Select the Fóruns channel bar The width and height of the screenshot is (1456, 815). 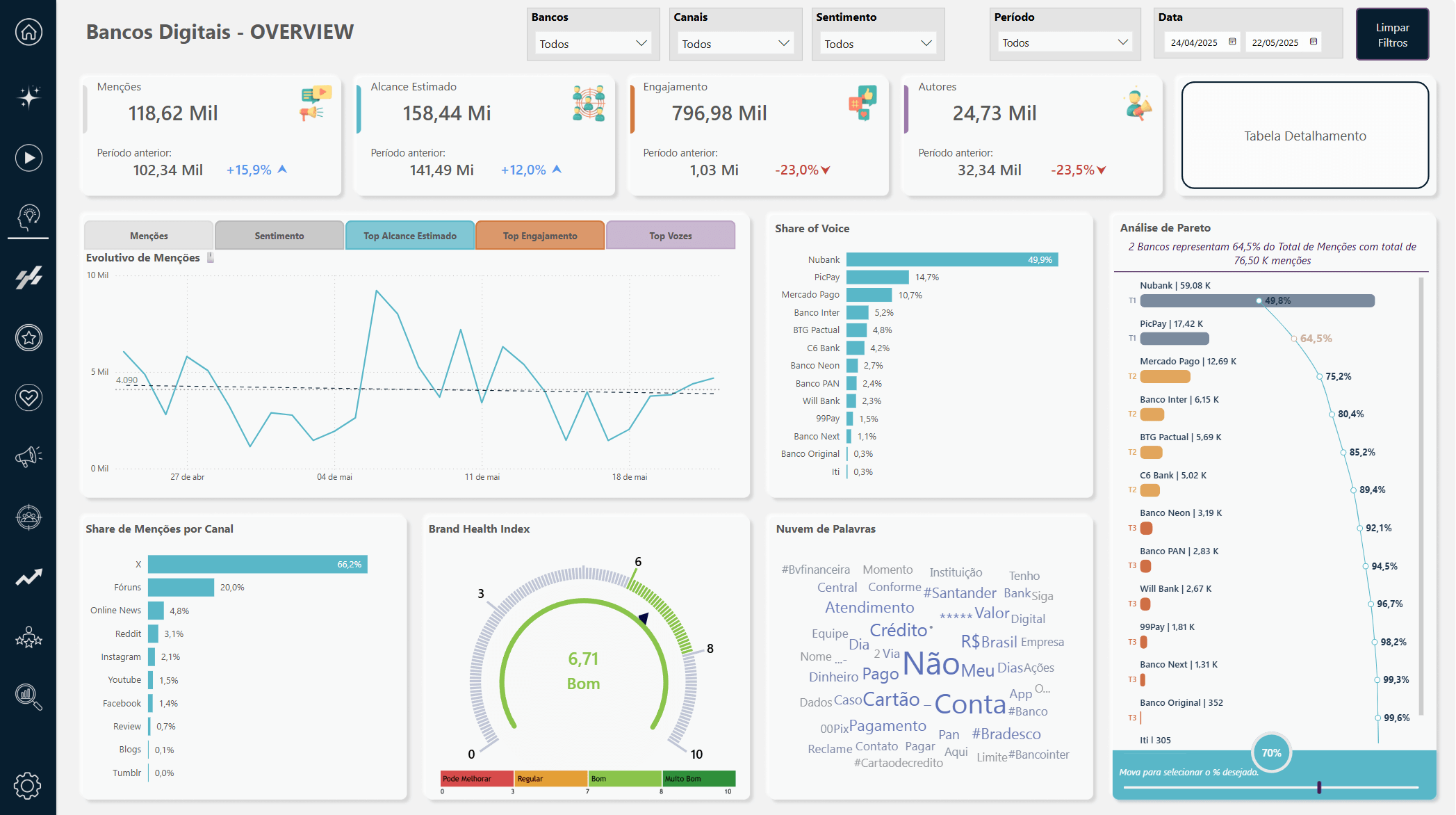(181, 587)
